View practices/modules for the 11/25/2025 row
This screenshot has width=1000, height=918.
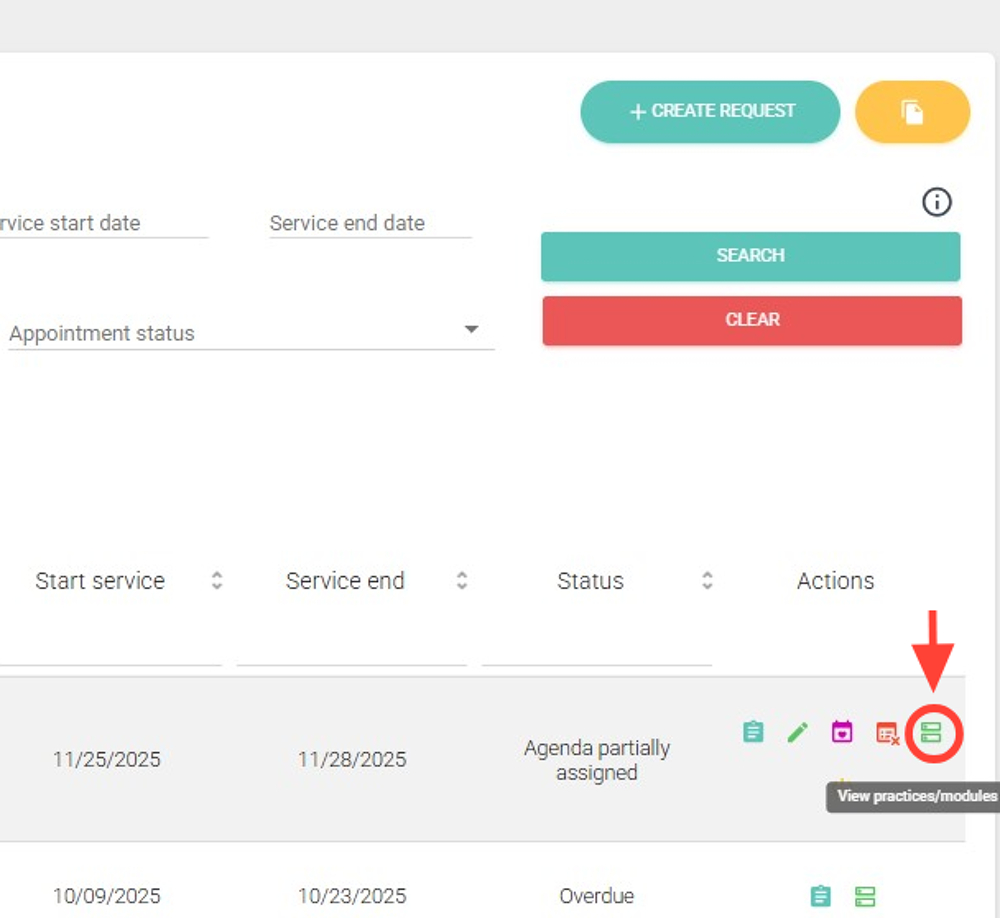click(x=931, y=734)
